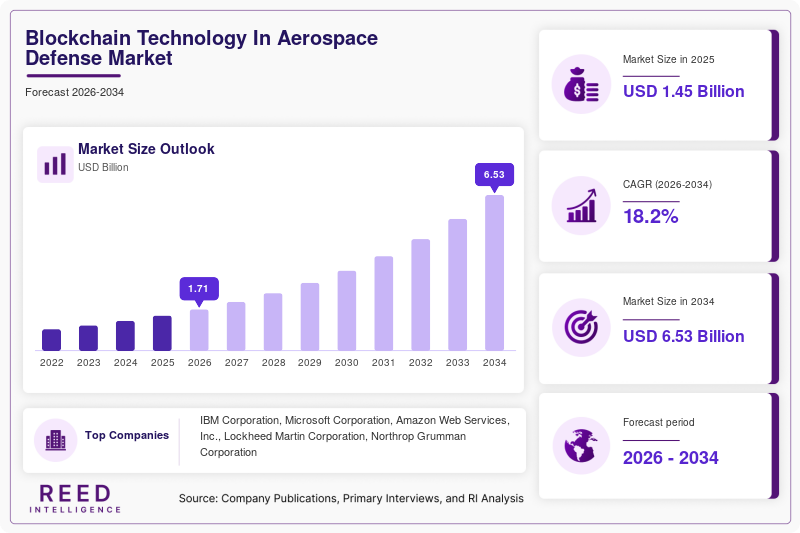Select the 2032 bar in the chart
The height and width of the screenshot is (533, 800).
coord(420,295)
